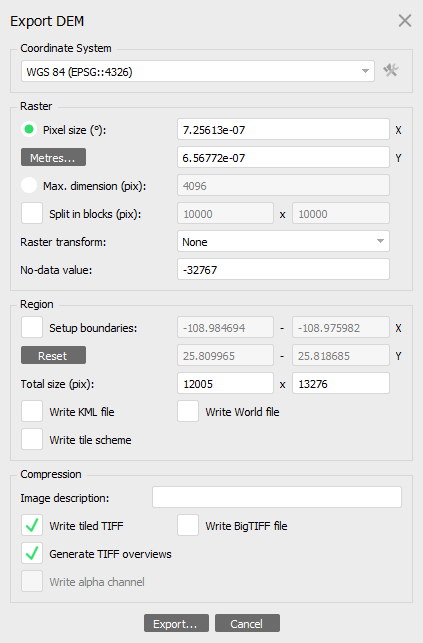Click the Image description text field
The image size is (423, 643).
point(277,497)
